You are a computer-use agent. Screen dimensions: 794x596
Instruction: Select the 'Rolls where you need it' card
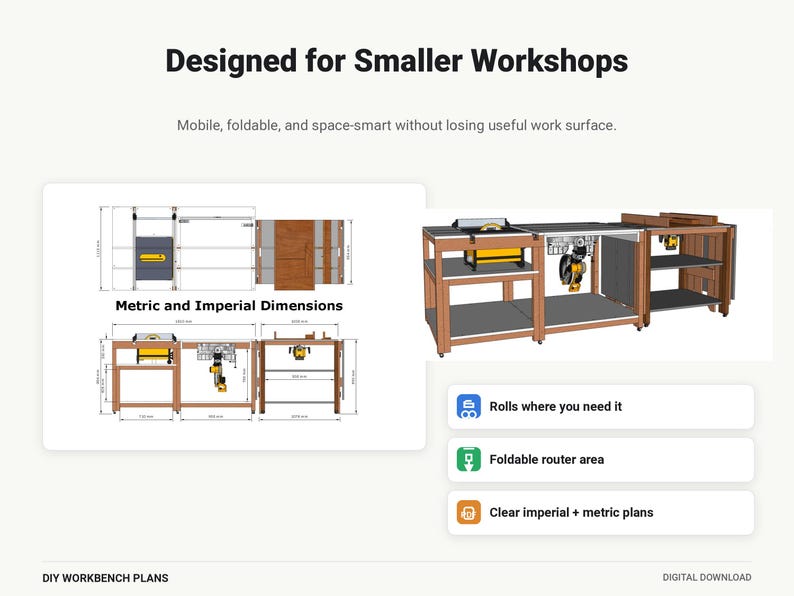(601, 407)
